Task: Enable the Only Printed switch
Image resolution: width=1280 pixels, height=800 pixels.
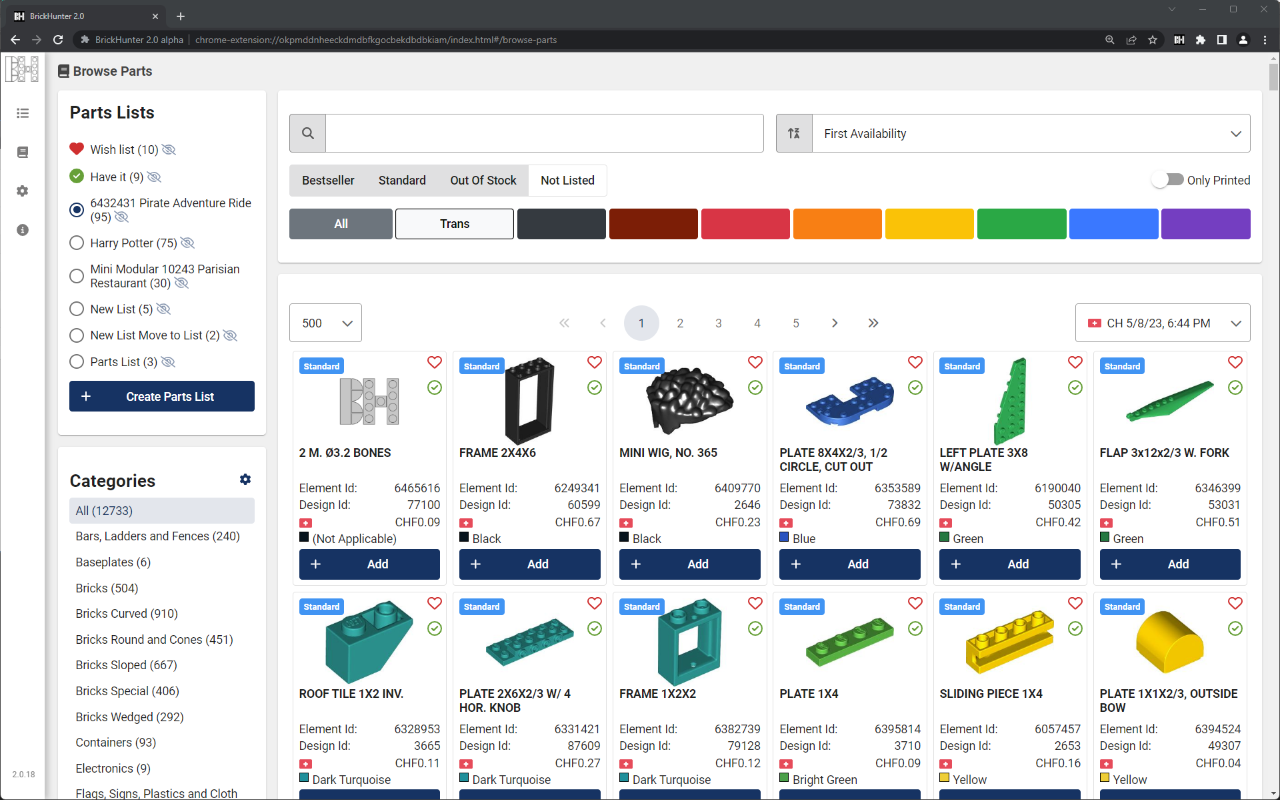Action: [x=1167, y=180]
